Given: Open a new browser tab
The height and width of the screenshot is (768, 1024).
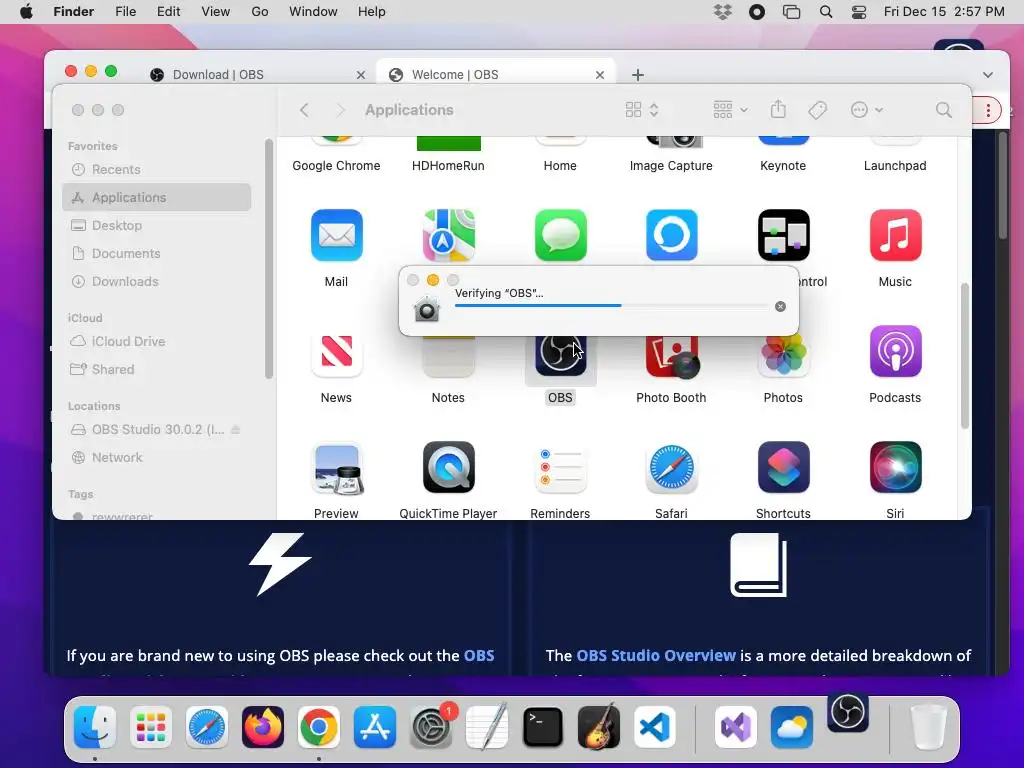Looking at the screenshot, I should point(638,75).
